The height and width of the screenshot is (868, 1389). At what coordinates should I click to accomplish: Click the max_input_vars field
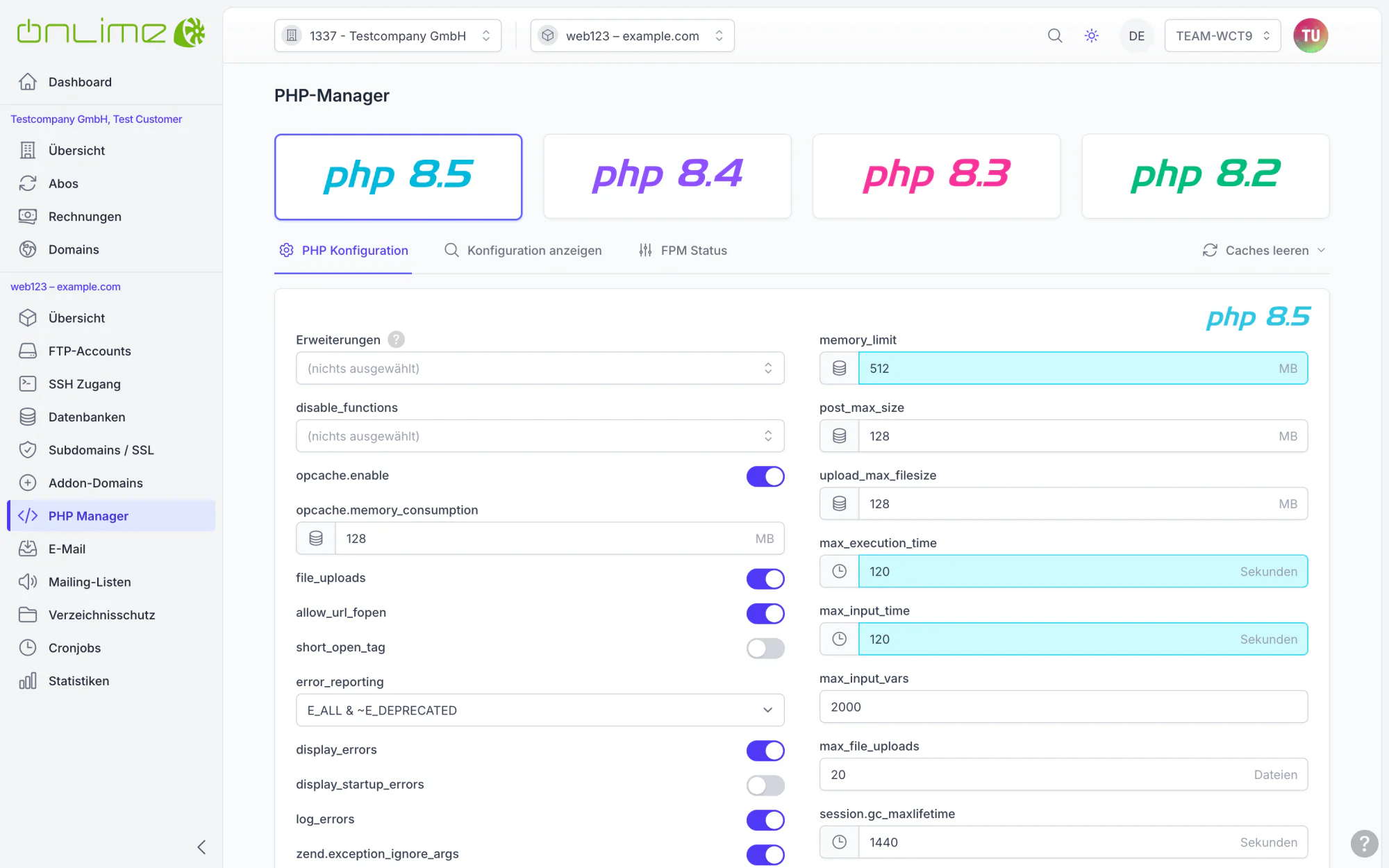(x=1063, y=707)
